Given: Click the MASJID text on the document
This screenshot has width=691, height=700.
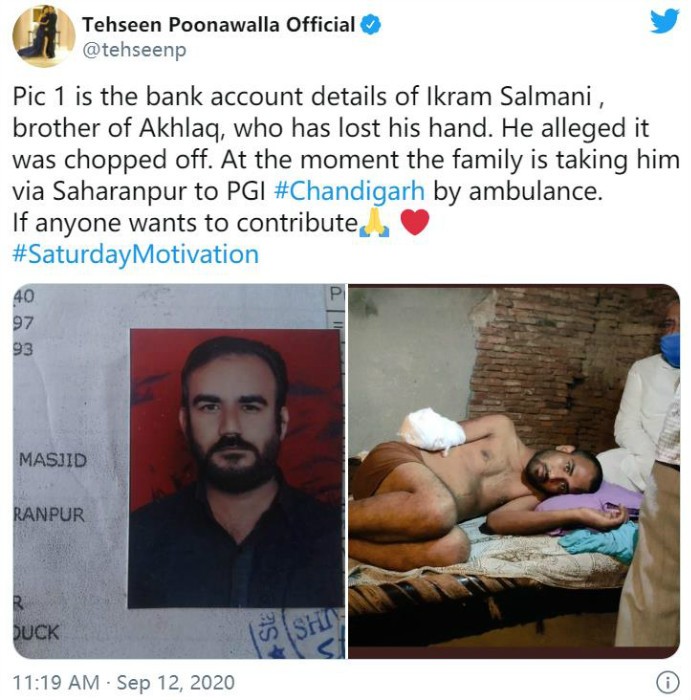Looking at the screenshot, I should click(53, 460).
